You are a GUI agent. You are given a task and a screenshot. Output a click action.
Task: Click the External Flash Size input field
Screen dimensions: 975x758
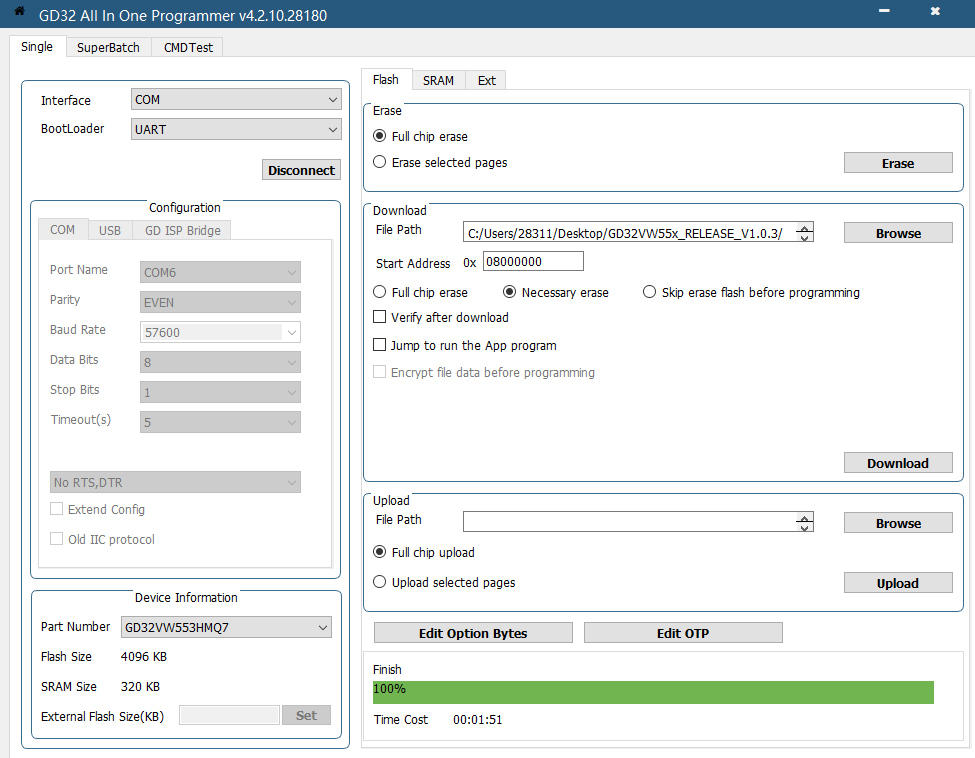tap(229, 715)
